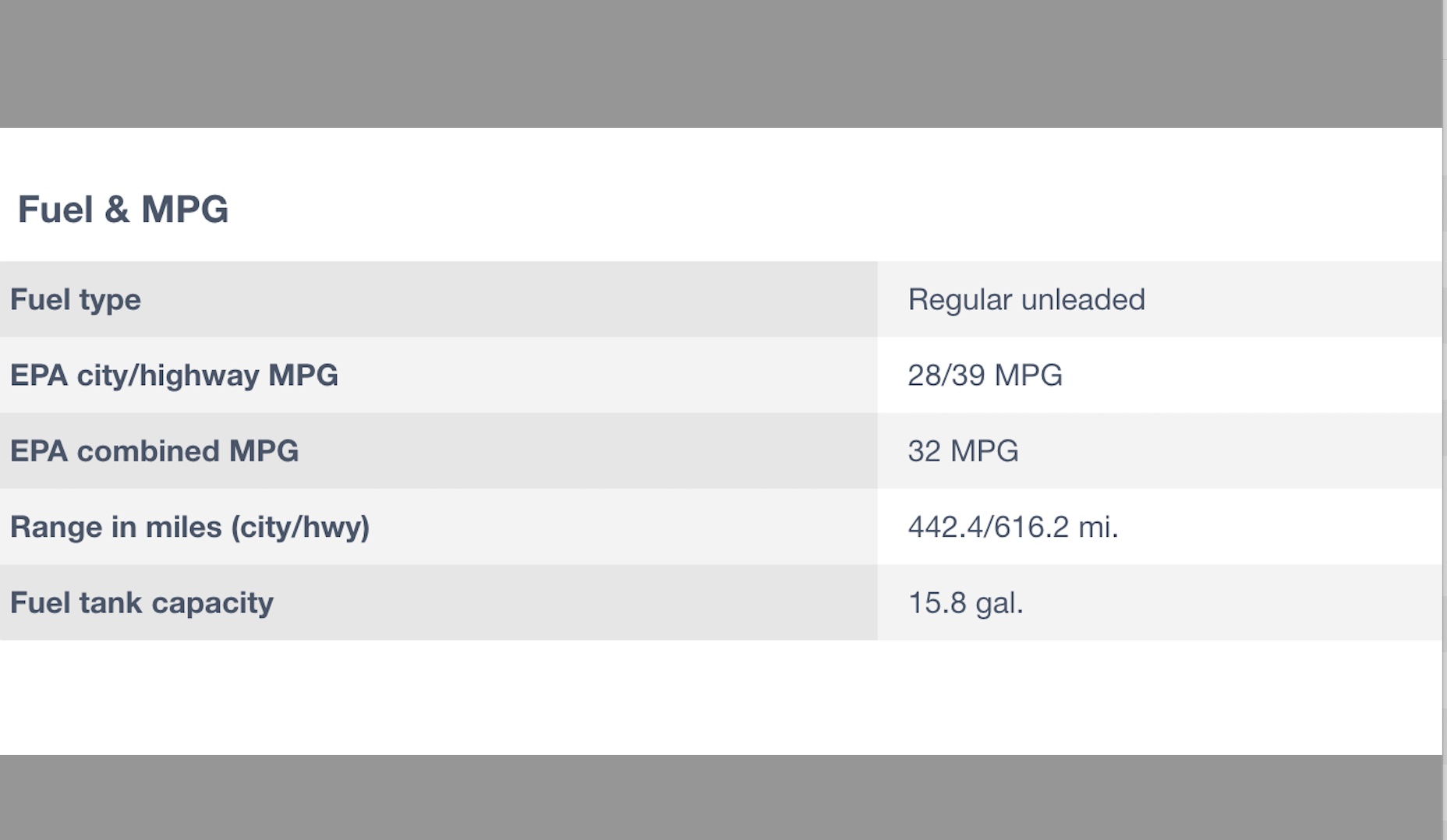The height and width of the screenshot is (840, 1447).
Task: Click the "Fuel & MPG" section heading
Action: point(123,210)
